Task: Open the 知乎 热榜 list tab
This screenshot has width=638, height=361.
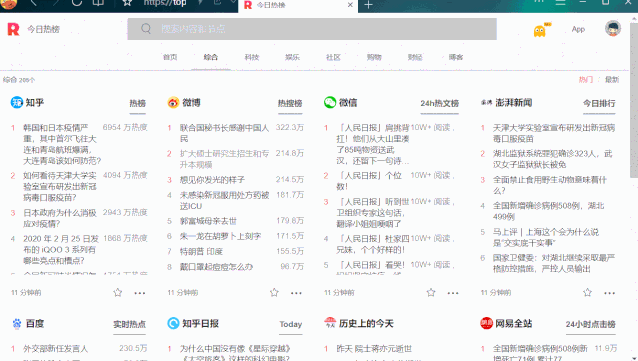Action: 138,103
